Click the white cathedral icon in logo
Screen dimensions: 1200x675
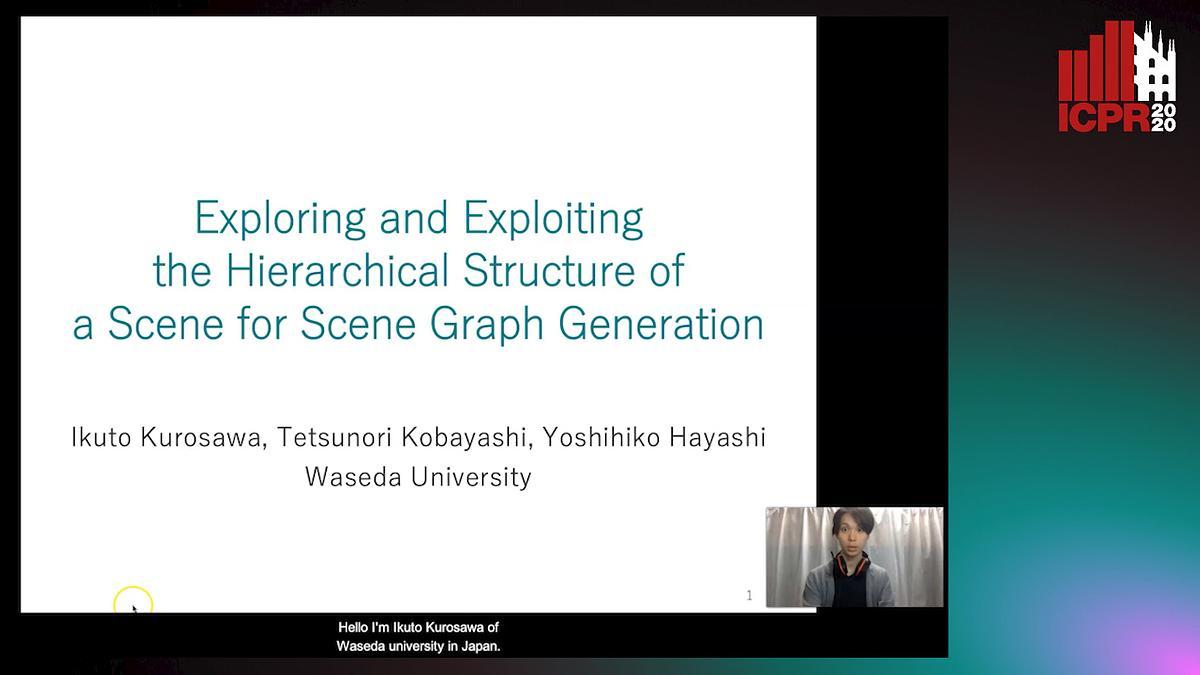[1157, 63]
